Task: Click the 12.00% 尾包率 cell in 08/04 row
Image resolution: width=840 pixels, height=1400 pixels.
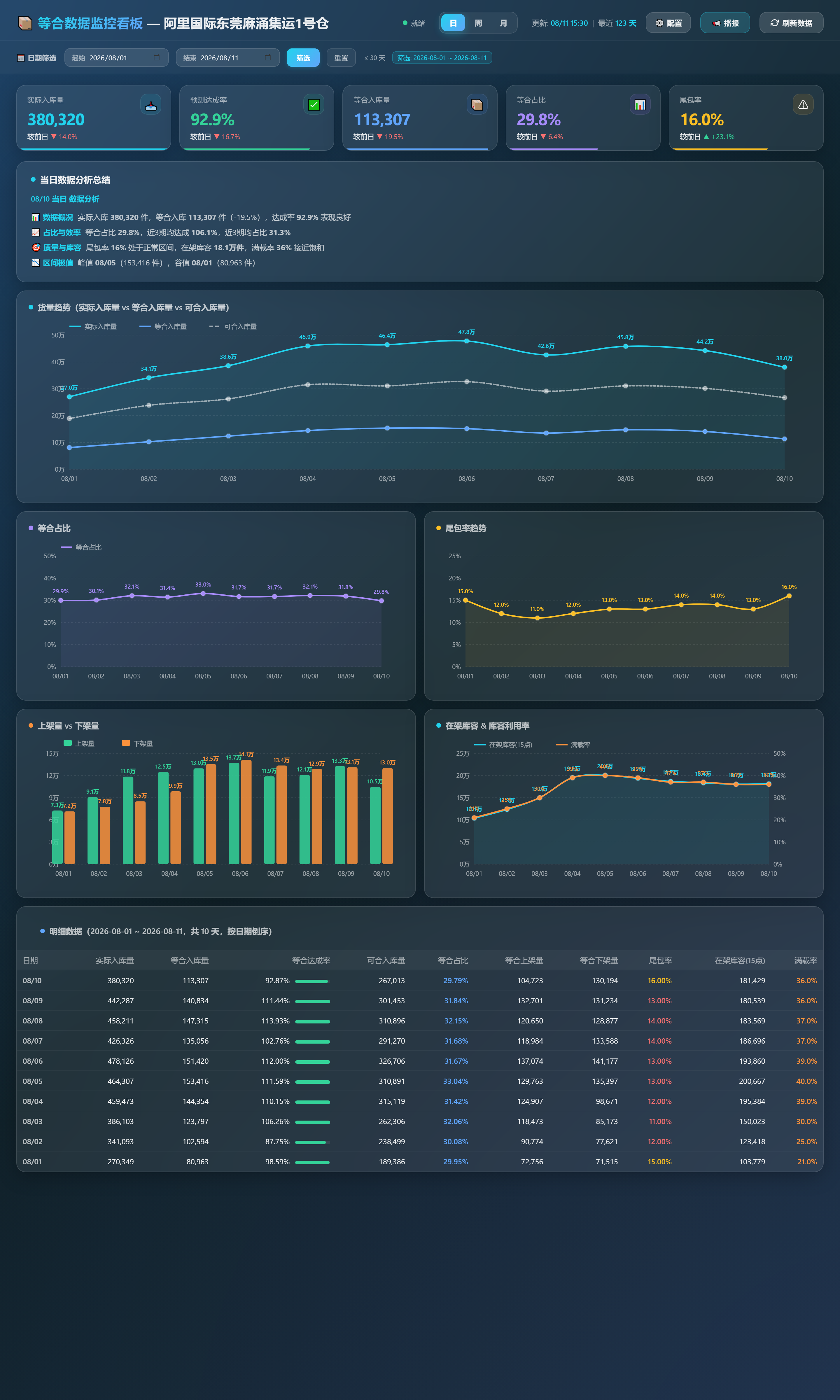Action: point(659,1101)
